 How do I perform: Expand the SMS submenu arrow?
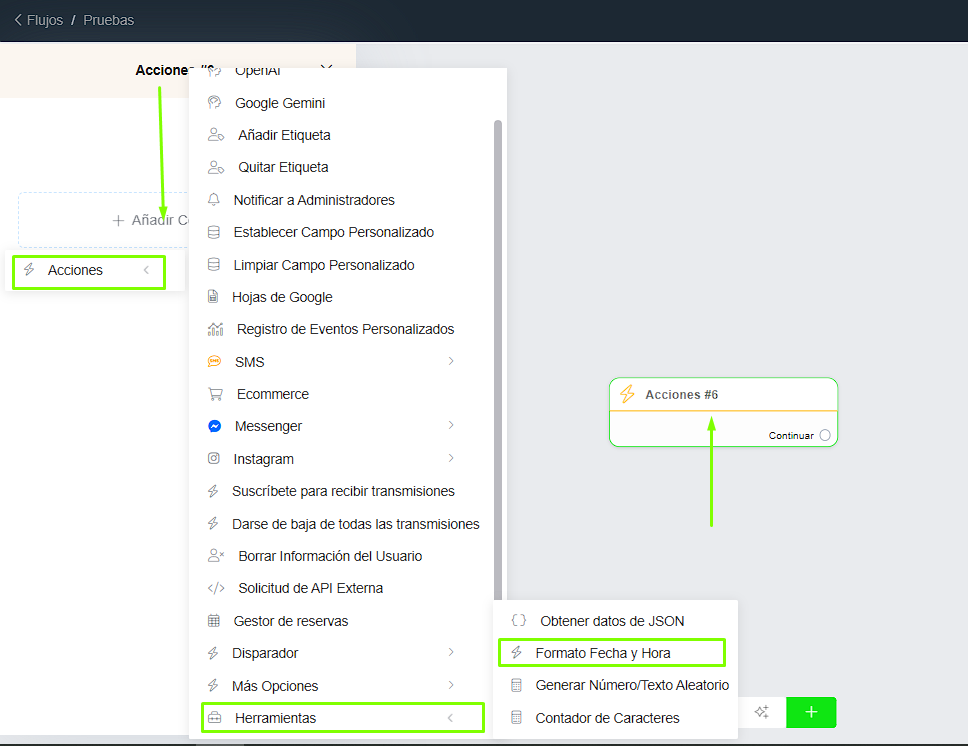(x=451, y=361)
